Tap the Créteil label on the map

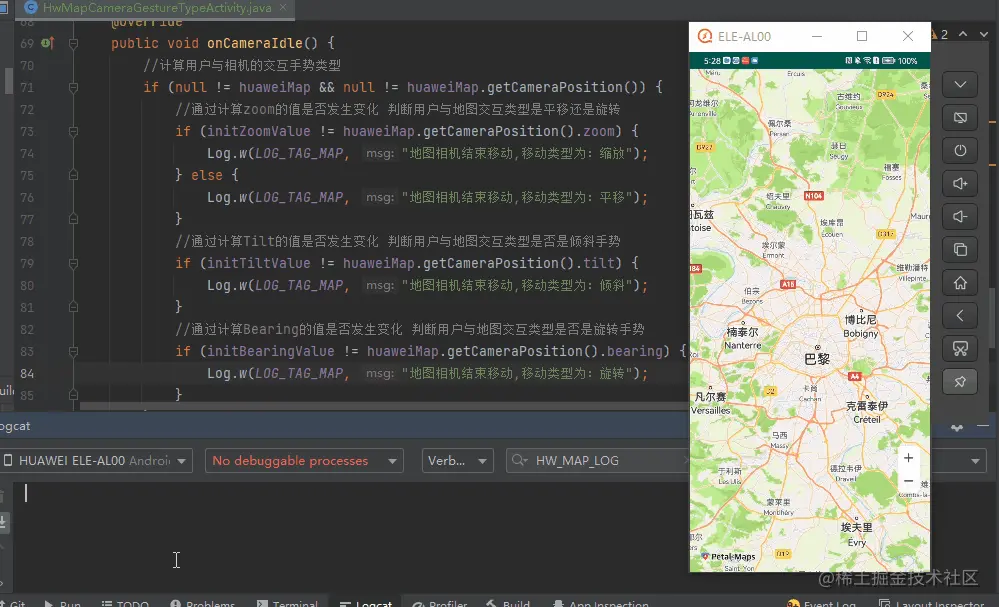(867, 419)
